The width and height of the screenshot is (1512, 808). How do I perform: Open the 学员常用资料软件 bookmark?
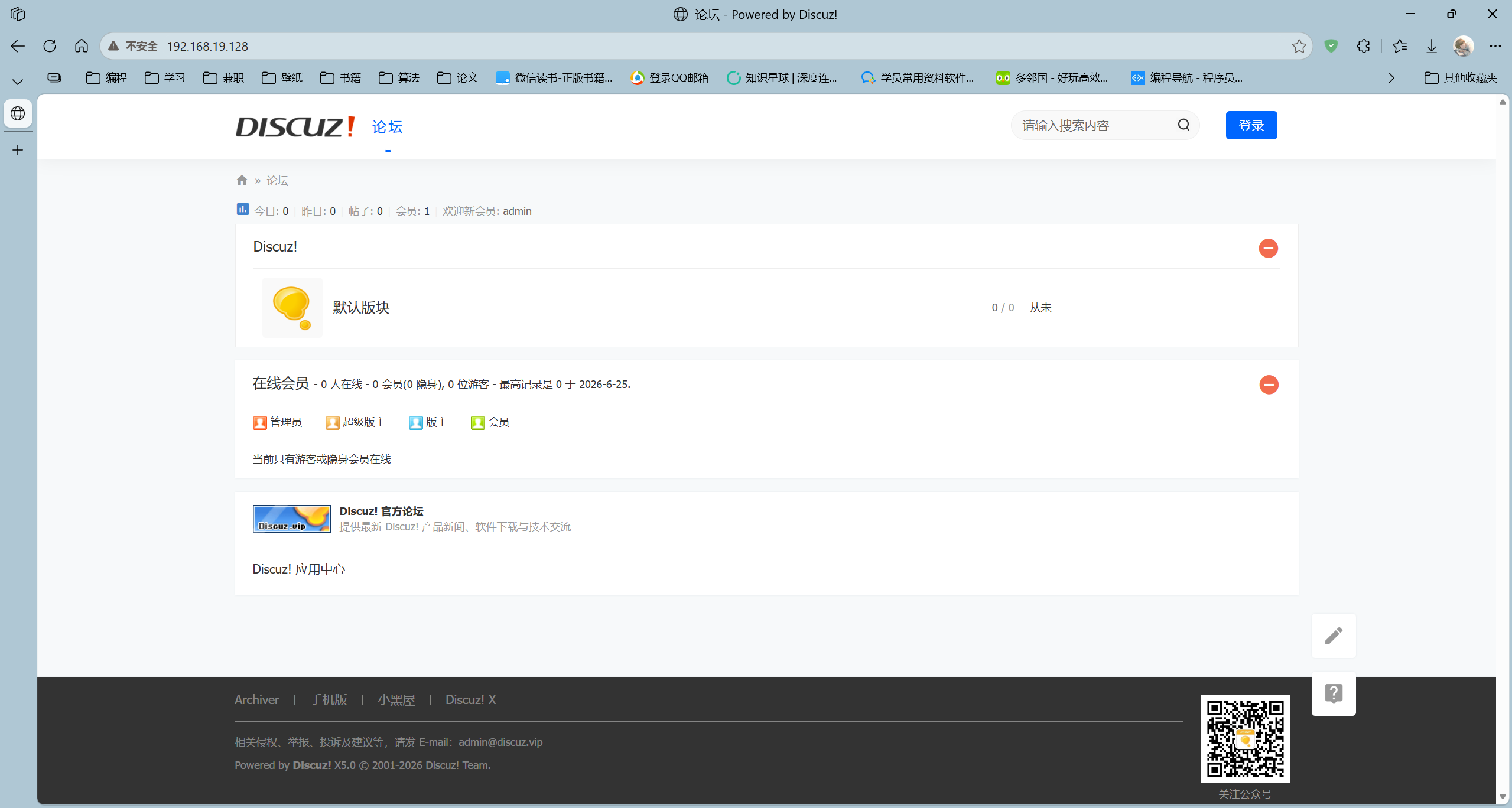point(918,78)
